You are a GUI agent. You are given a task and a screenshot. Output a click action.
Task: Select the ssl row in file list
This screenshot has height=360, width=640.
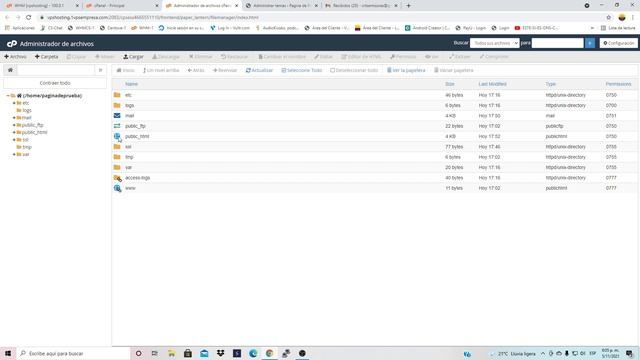point(374,147)
